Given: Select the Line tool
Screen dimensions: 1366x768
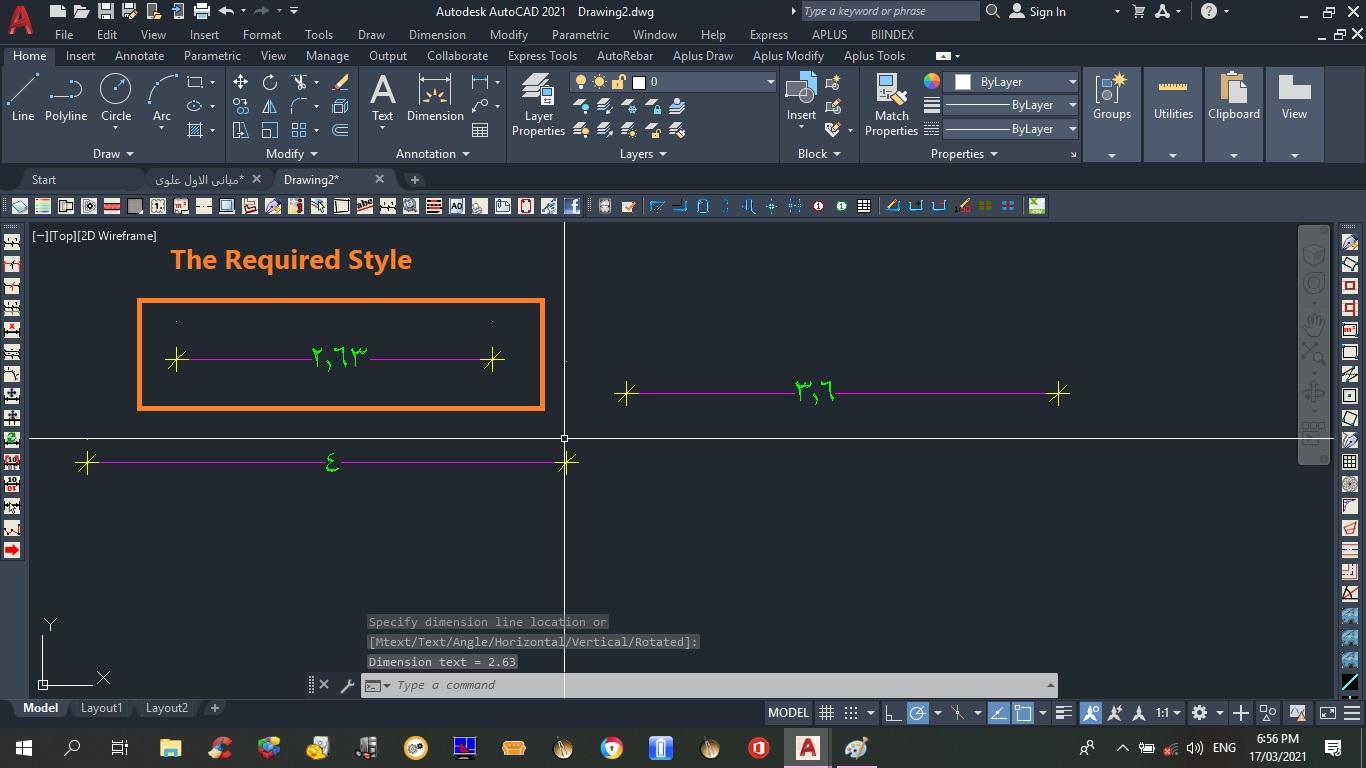Looking at the screenshot, I should point(22,98).
